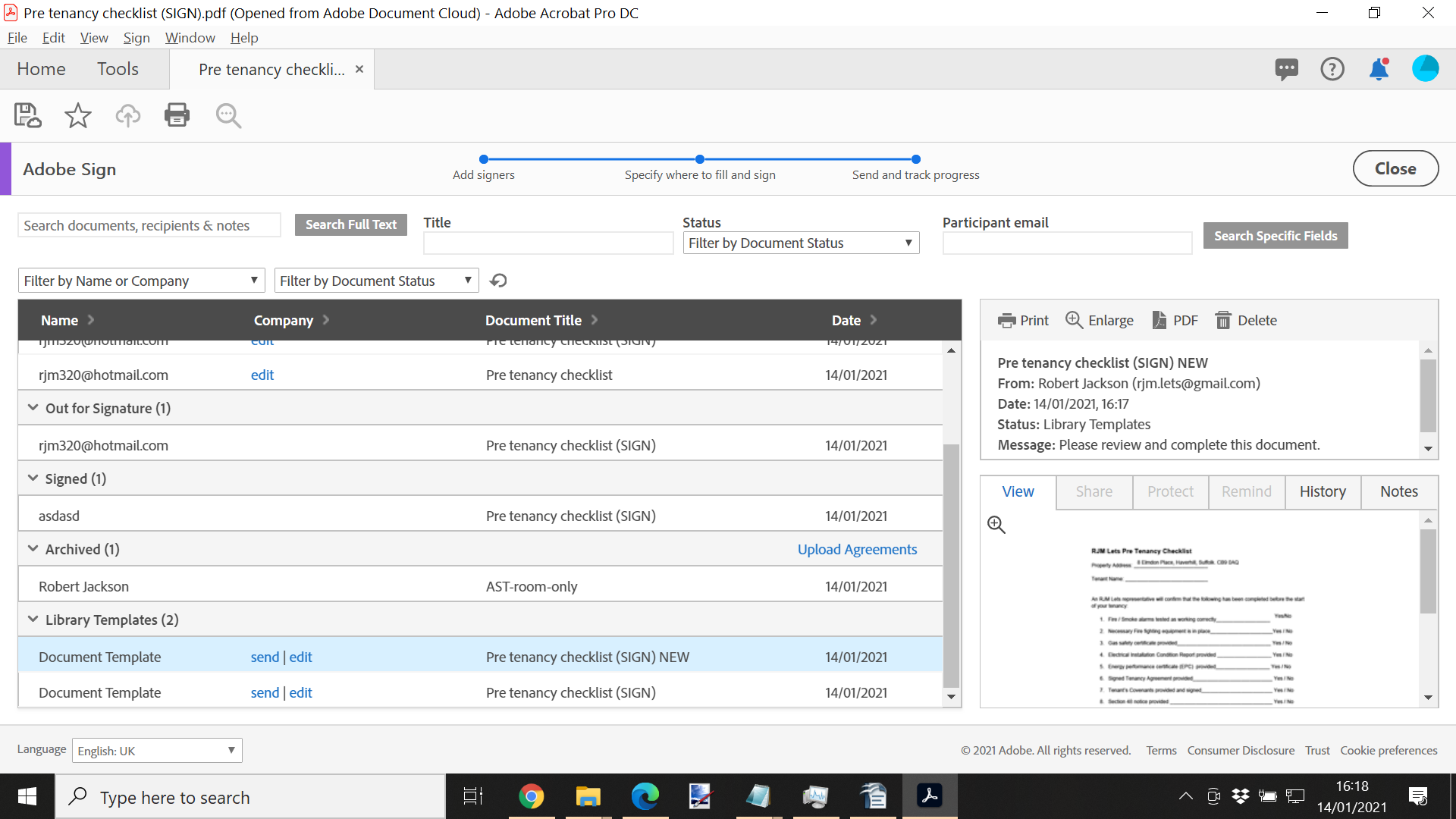This screenshot has width=1456, height=819.
Task: Switch to the History tab
Action: click(x=1323, y=491)
